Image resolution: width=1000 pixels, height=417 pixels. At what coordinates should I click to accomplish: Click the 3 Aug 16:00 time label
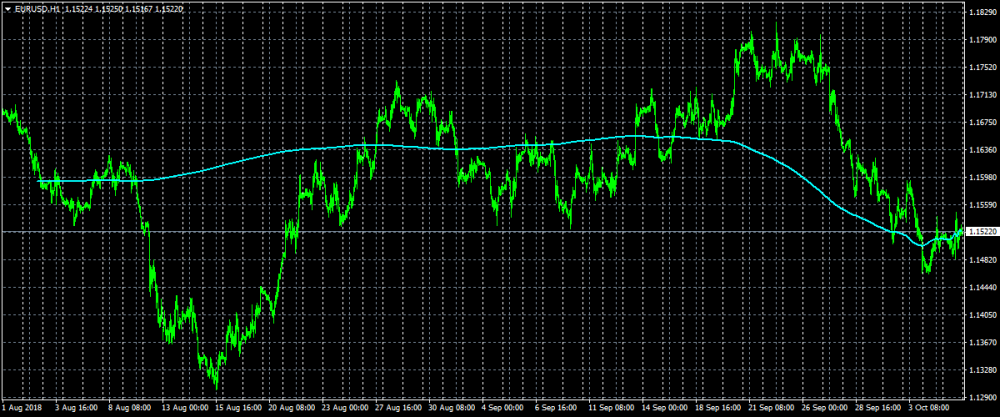click(x=76, y=406)
